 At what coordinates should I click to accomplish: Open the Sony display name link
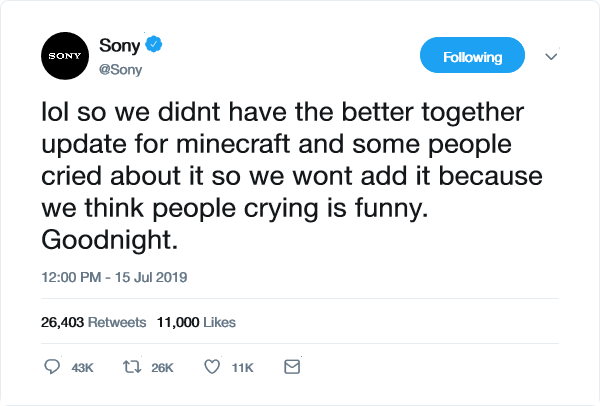pyautogui.click(x=119, y=45)
